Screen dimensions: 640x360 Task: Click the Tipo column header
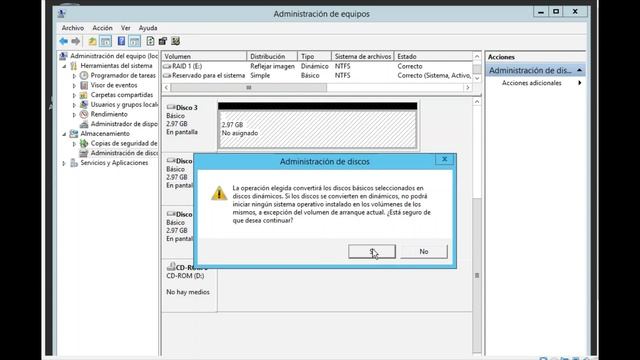314,56
